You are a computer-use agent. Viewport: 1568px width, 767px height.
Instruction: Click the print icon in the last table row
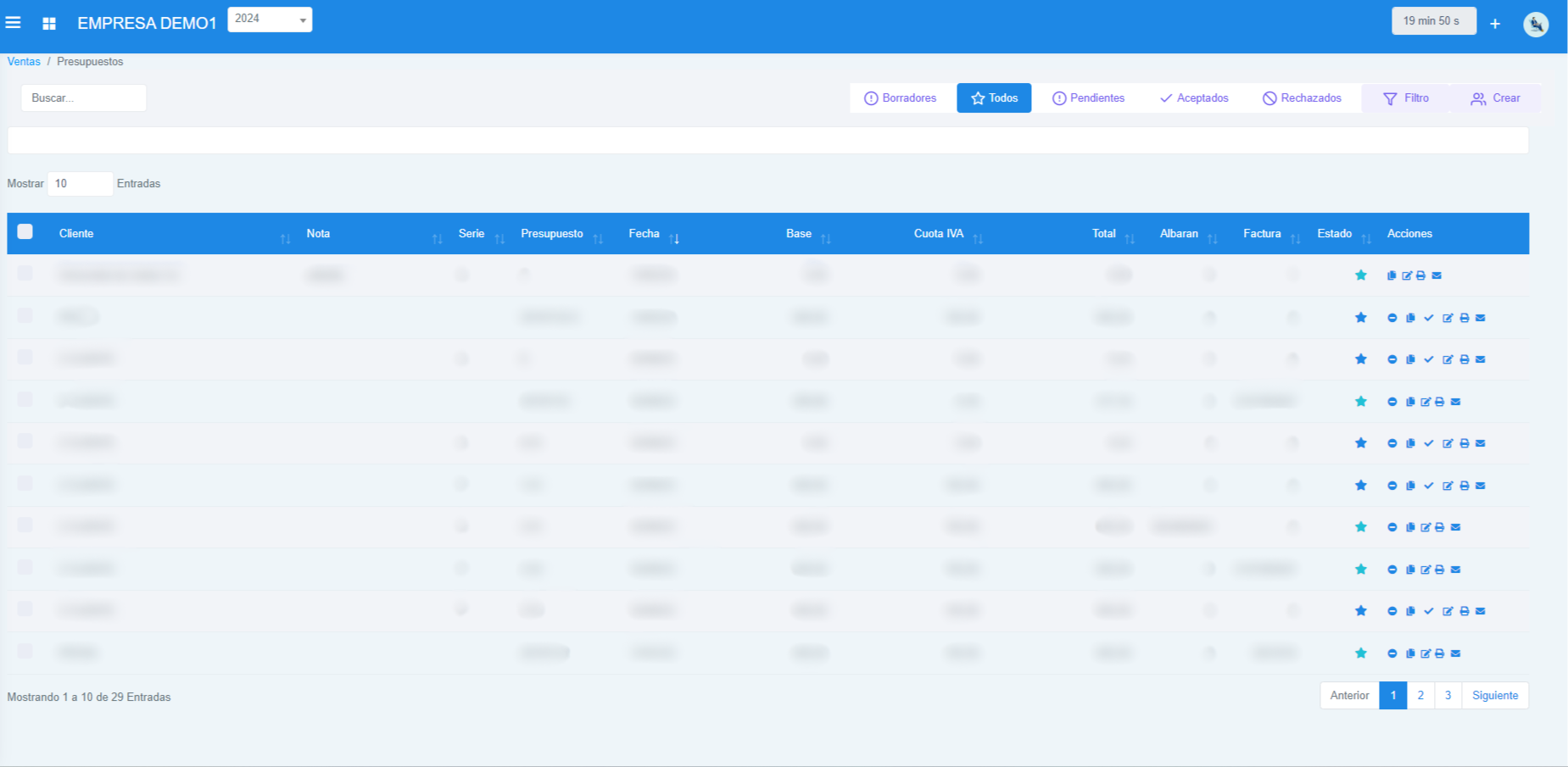click(1440, 653)
